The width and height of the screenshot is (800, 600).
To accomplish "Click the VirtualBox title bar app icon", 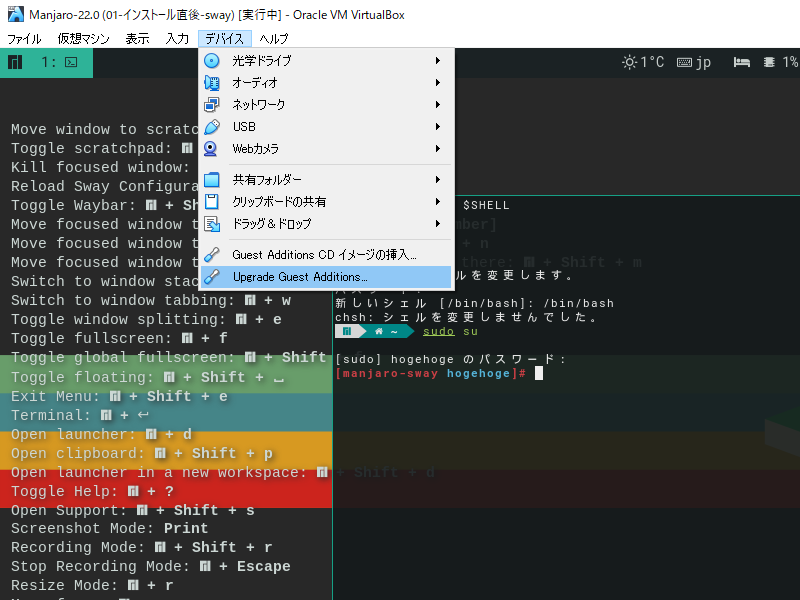I will click(16, 14).
